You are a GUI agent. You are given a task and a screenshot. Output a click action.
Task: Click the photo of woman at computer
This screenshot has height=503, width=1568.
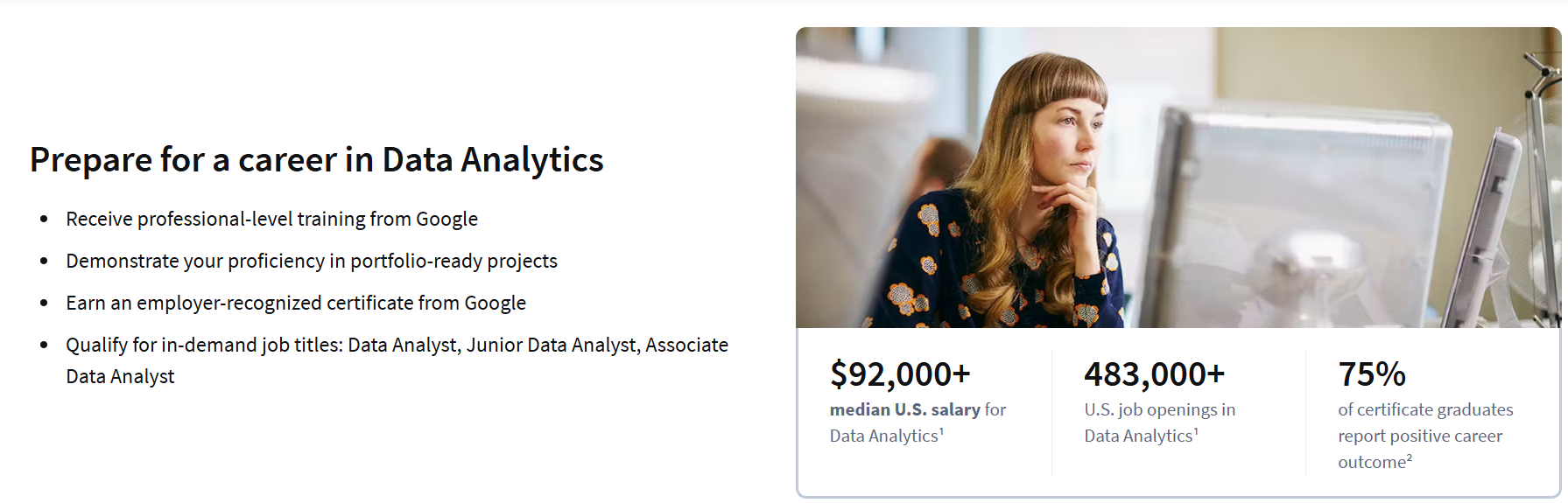click(1178, 178)
